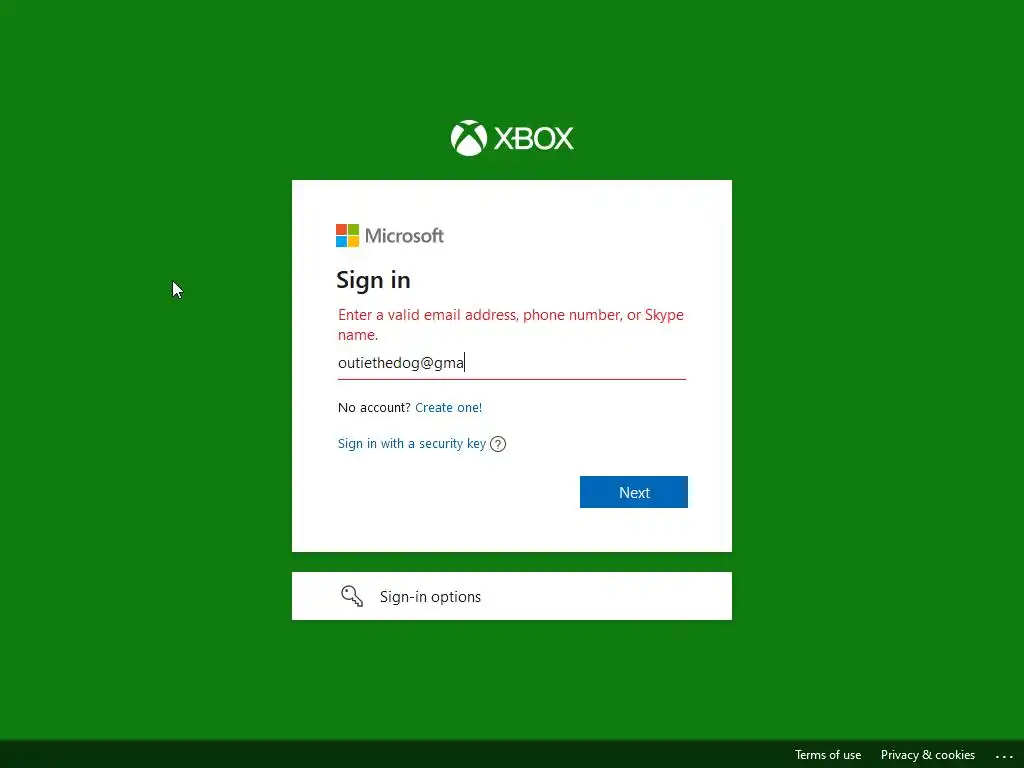This screenshot has height=768, width=1024.
Task: Open the three-dot more options in footer
Action: tap(1004, 756)
